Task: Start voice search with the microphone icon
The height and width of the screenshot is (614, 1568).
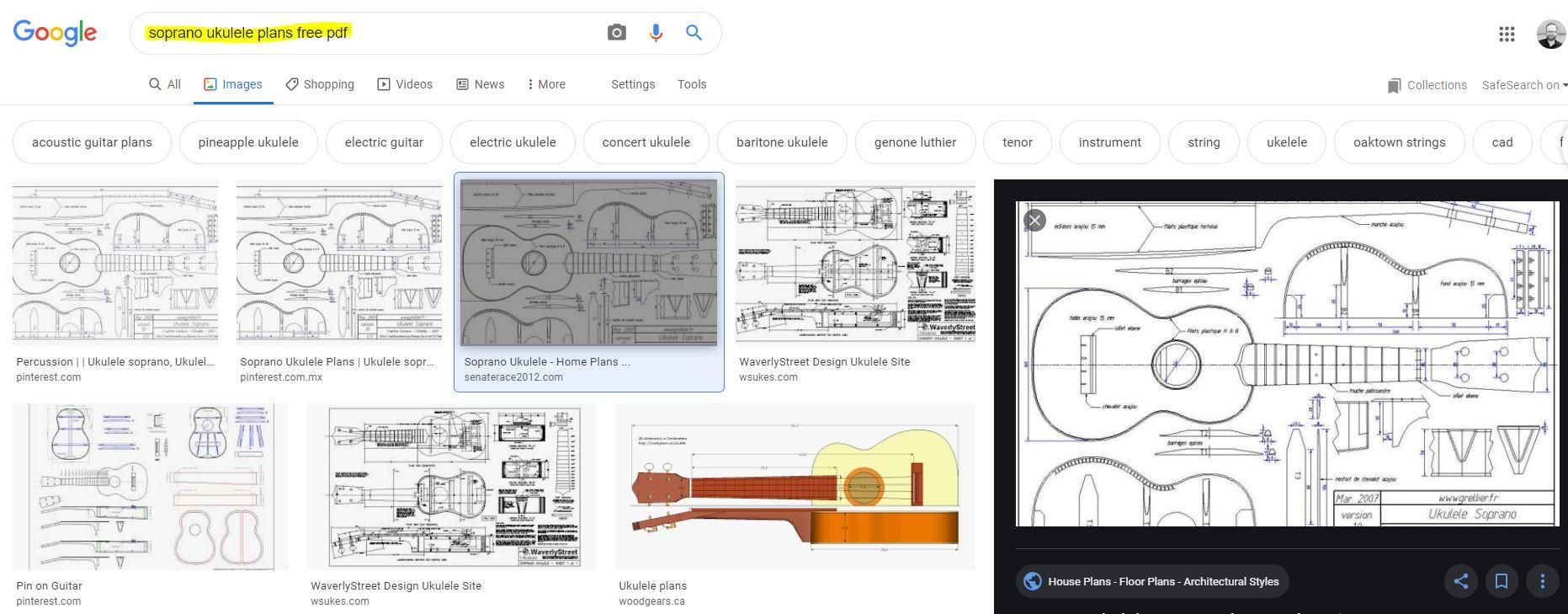Action: [x=656, y=33]
